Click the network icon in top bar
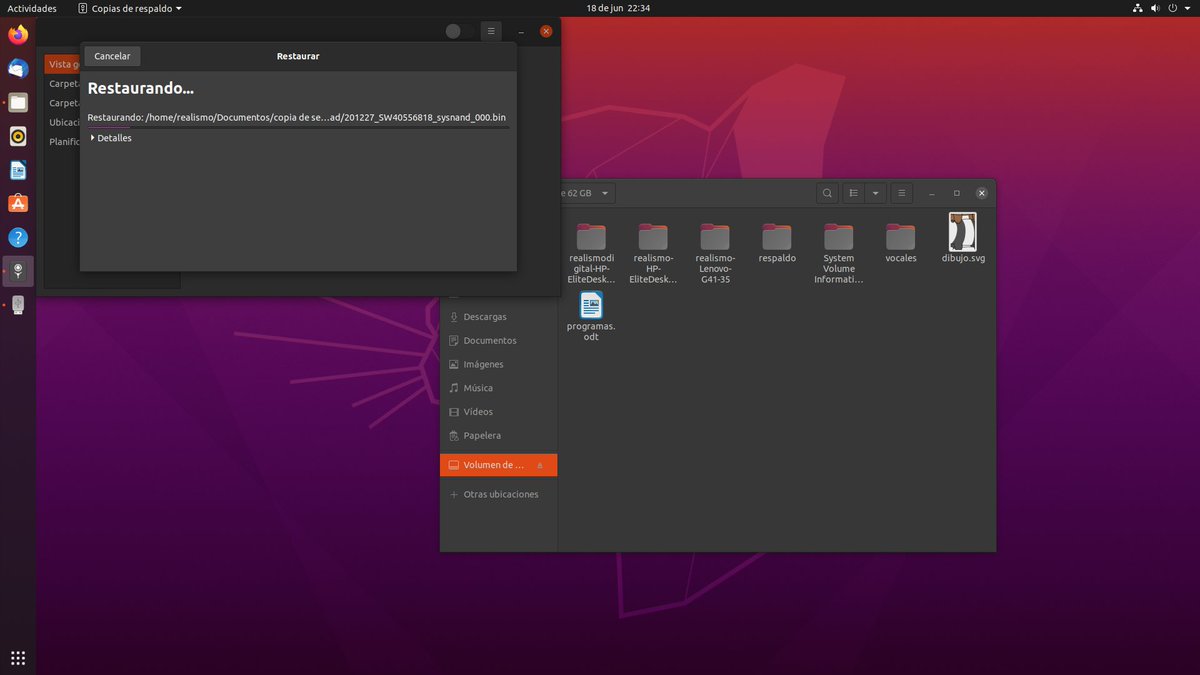Screen dimensions: 1200x675 (x=1138, y=8)
